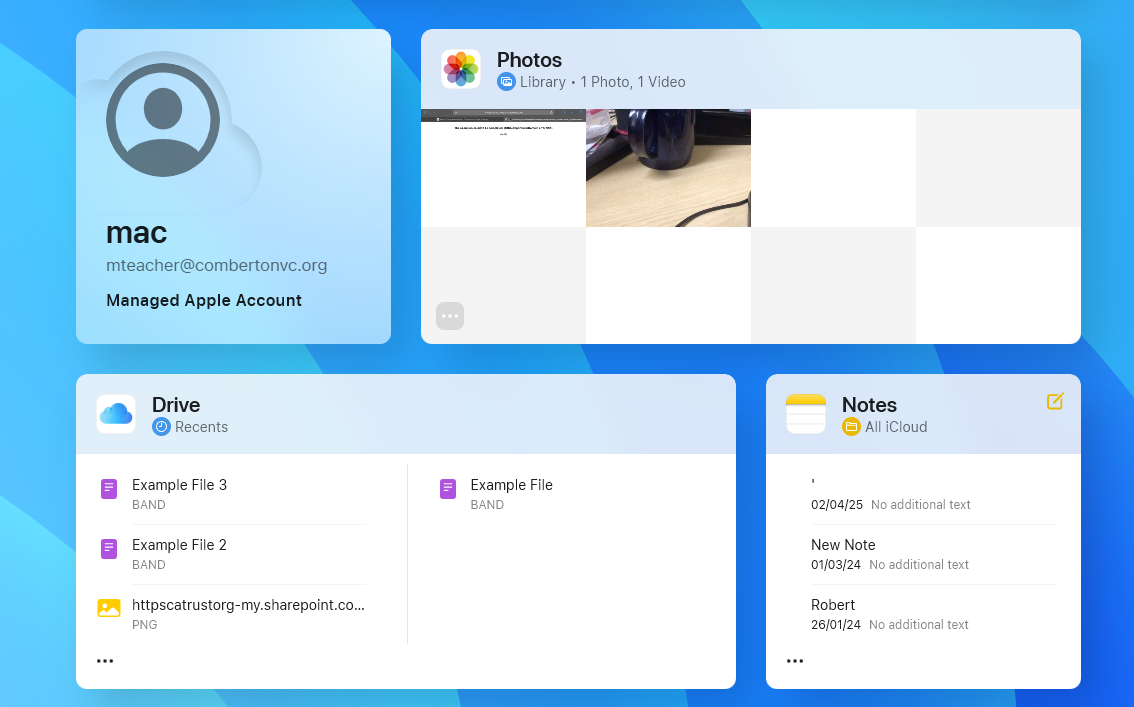
Task: Click the Example File document icon
Action: coord(448,489)
